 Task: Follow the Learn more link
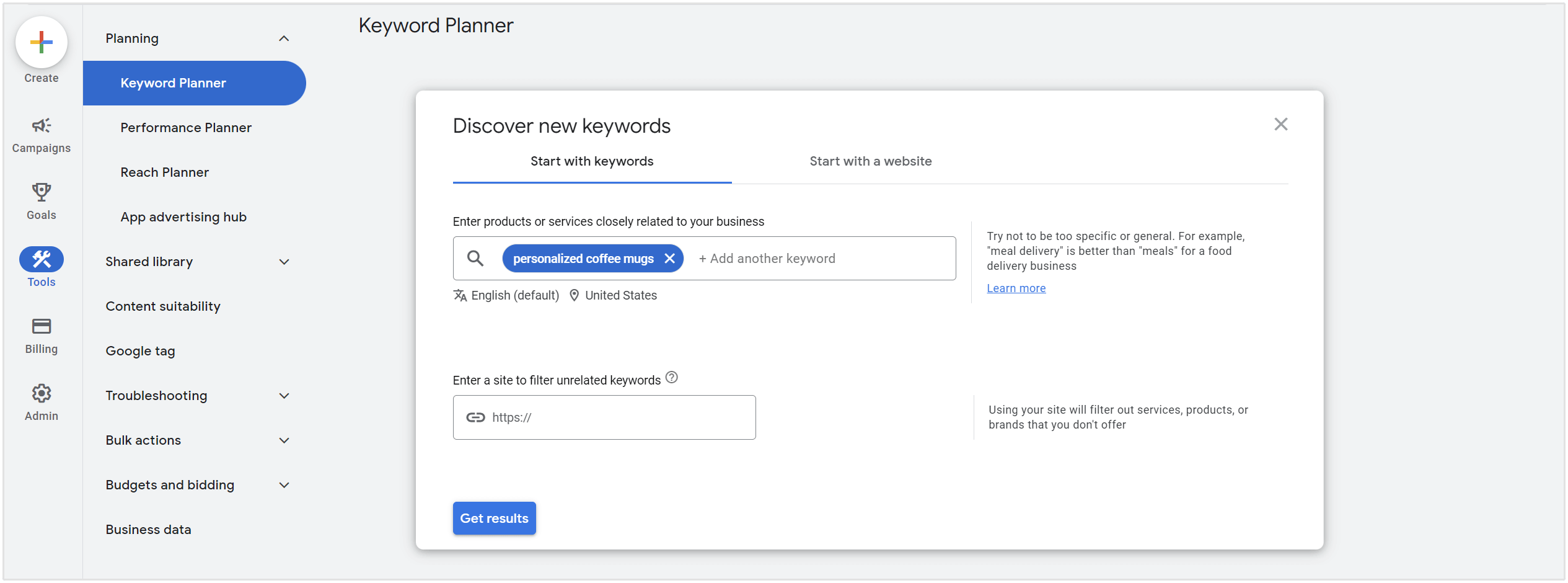(x=1016, y=288)
